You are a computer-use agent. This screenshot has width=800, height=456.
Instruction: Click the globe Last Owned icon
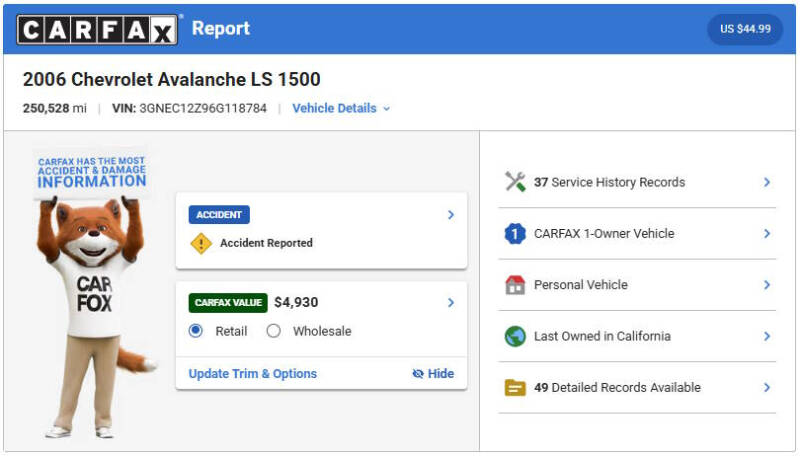[x=515, y=336]
